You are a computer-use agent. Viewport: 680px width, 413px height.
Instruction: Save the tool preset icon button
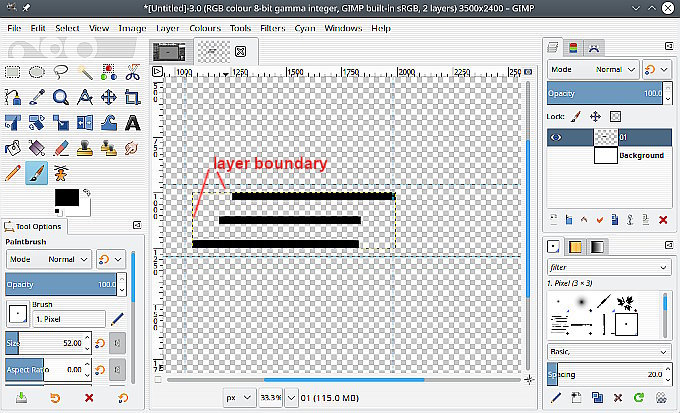[21, 397]
